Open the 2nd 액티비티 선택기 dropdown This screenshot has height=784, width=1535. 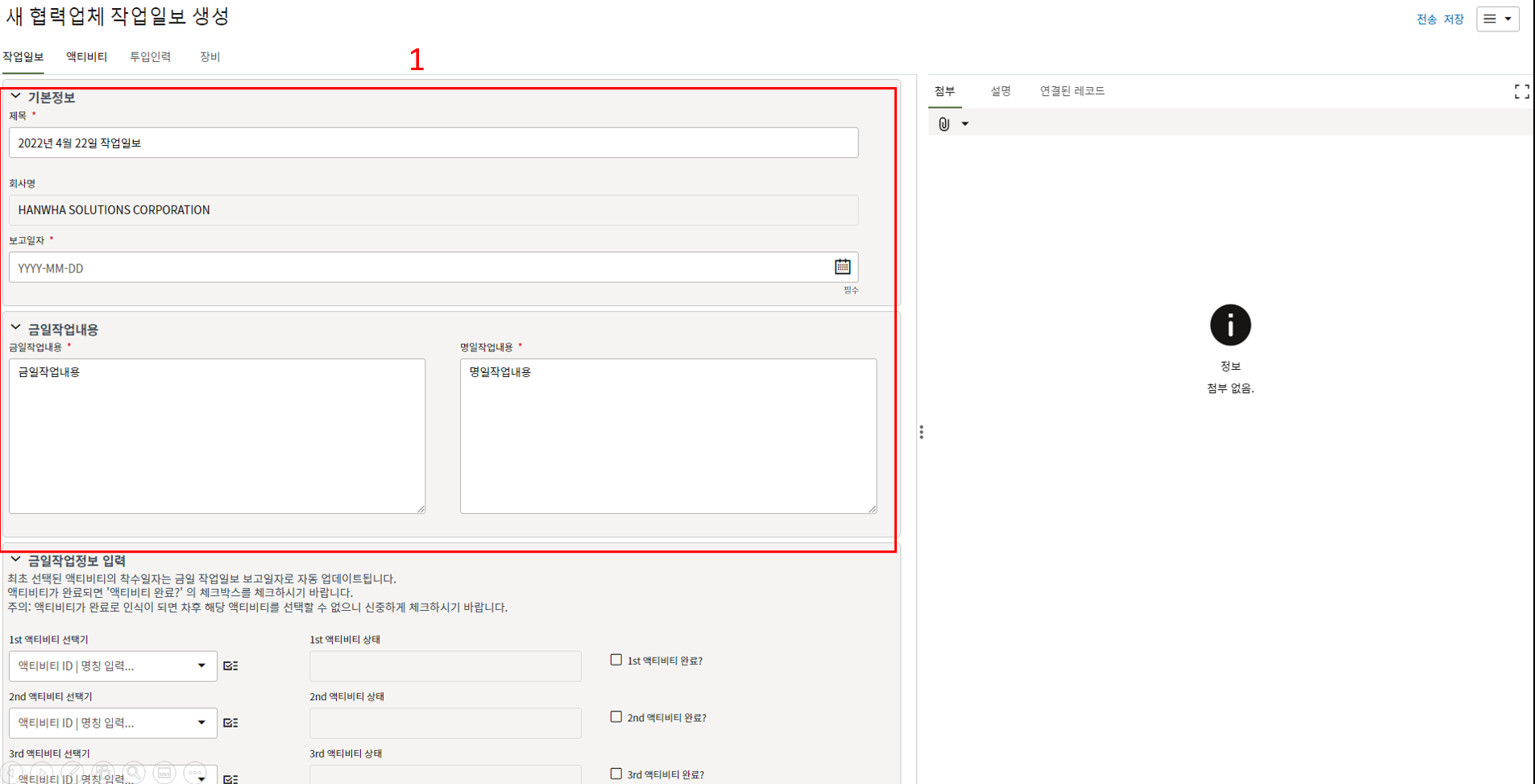pyautogui.click(x=201, y=724)
